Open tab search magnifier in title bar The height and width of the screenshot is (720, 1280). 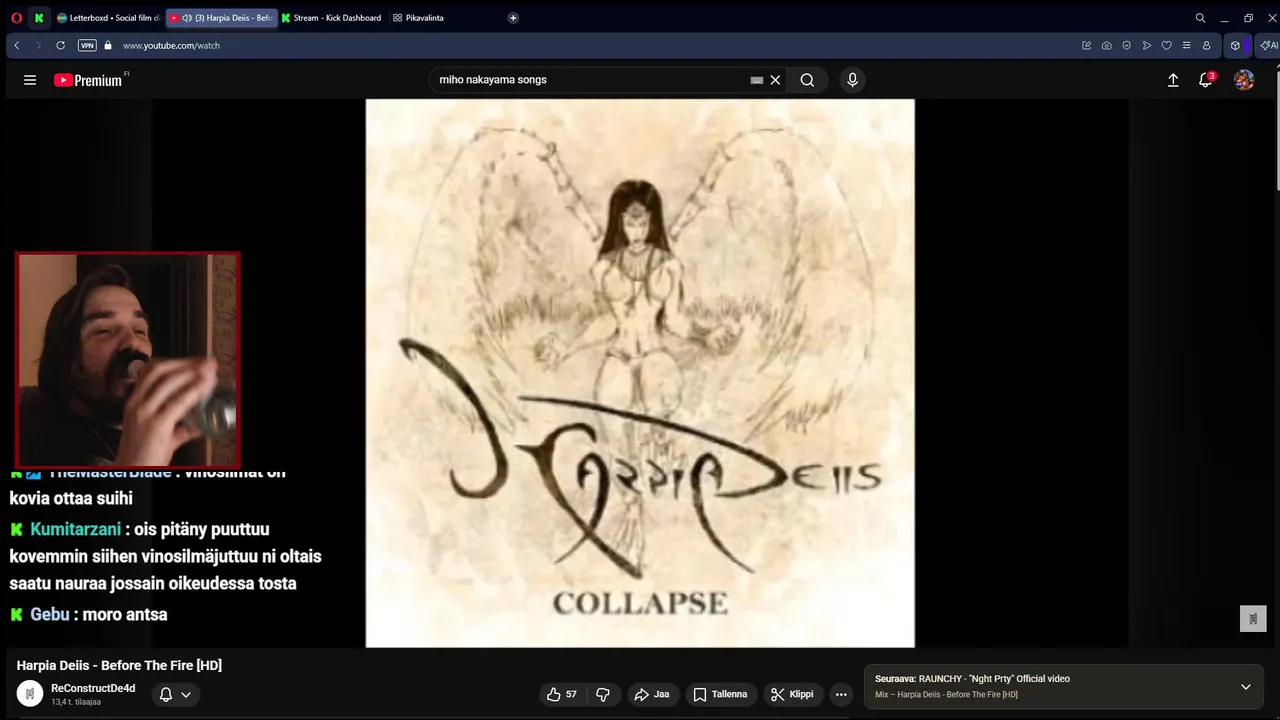(x=1200, y=18)
